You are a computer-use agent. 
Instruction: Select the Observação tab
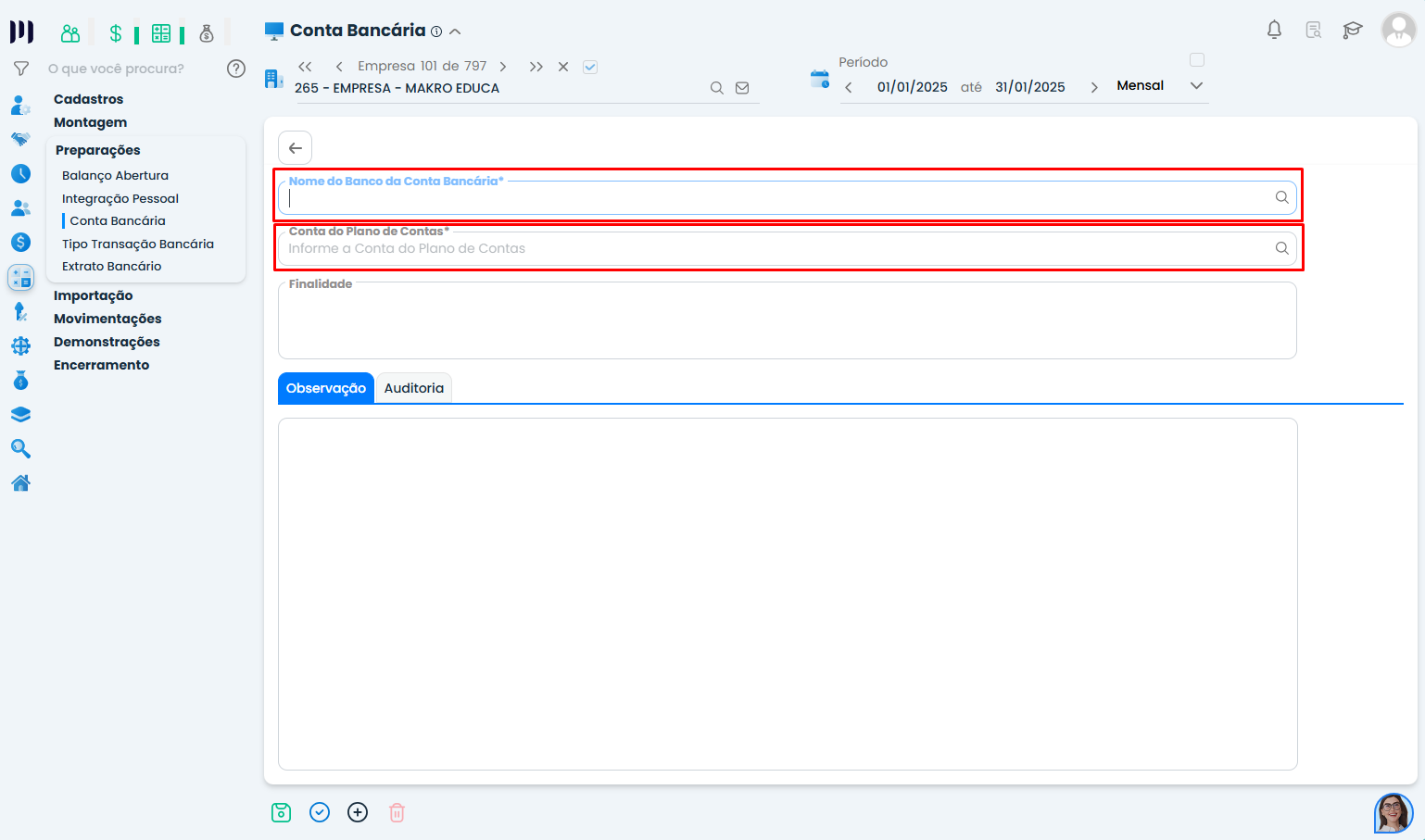coord(325,388)
